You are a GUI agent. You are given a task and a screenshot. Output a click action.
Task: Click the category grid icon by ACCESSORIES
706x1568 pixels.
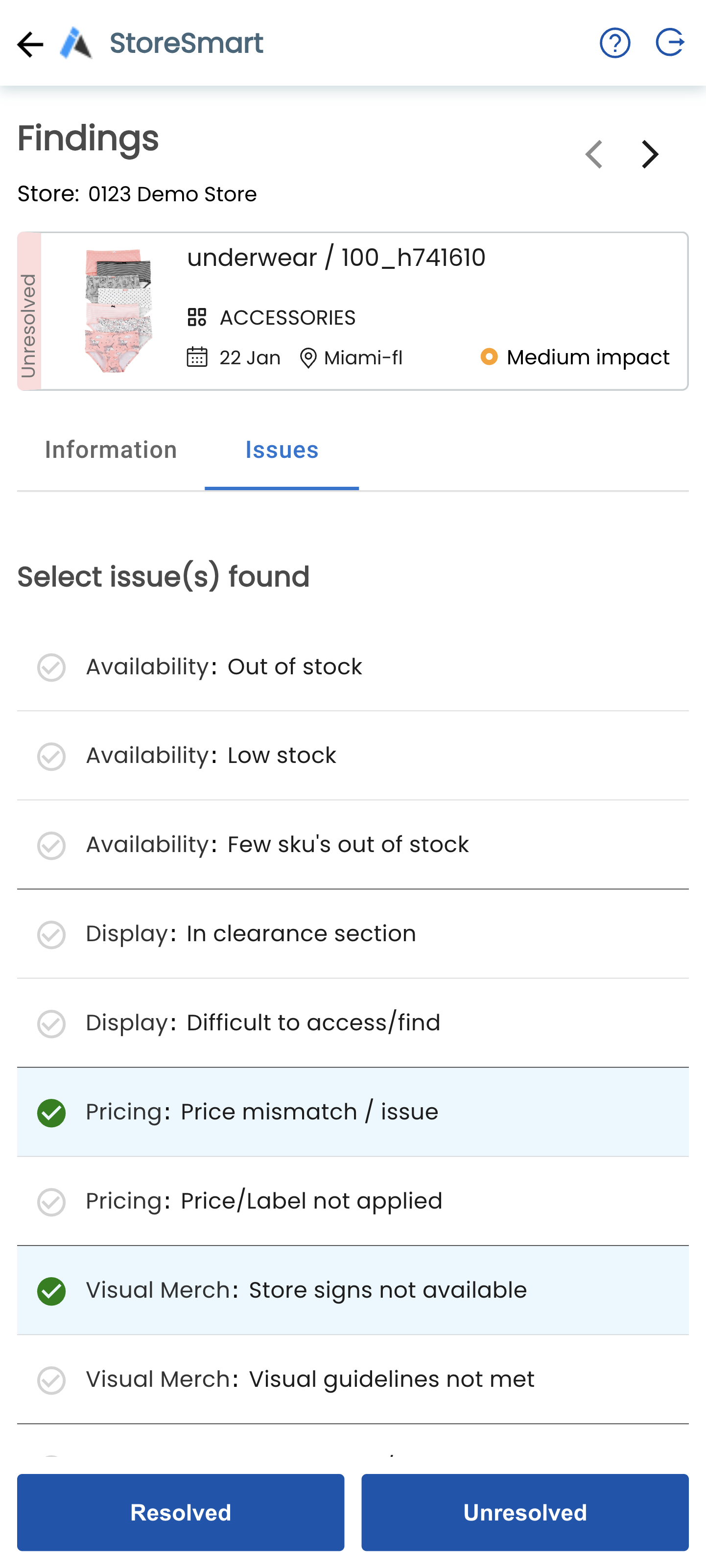click(x=197, y=317)
